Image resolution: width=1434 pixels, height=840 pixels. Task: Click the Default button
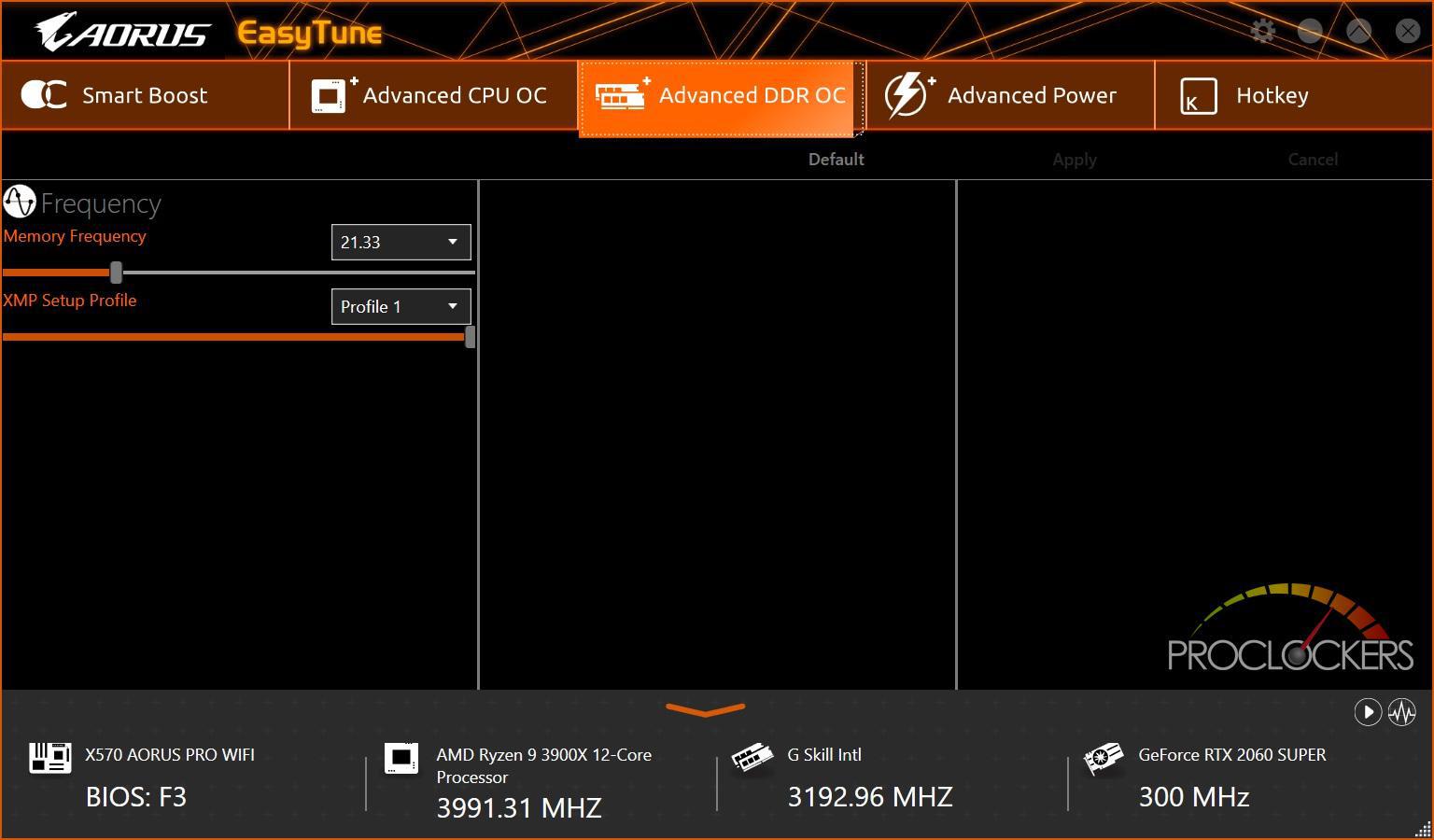click(x=836, y=160)
